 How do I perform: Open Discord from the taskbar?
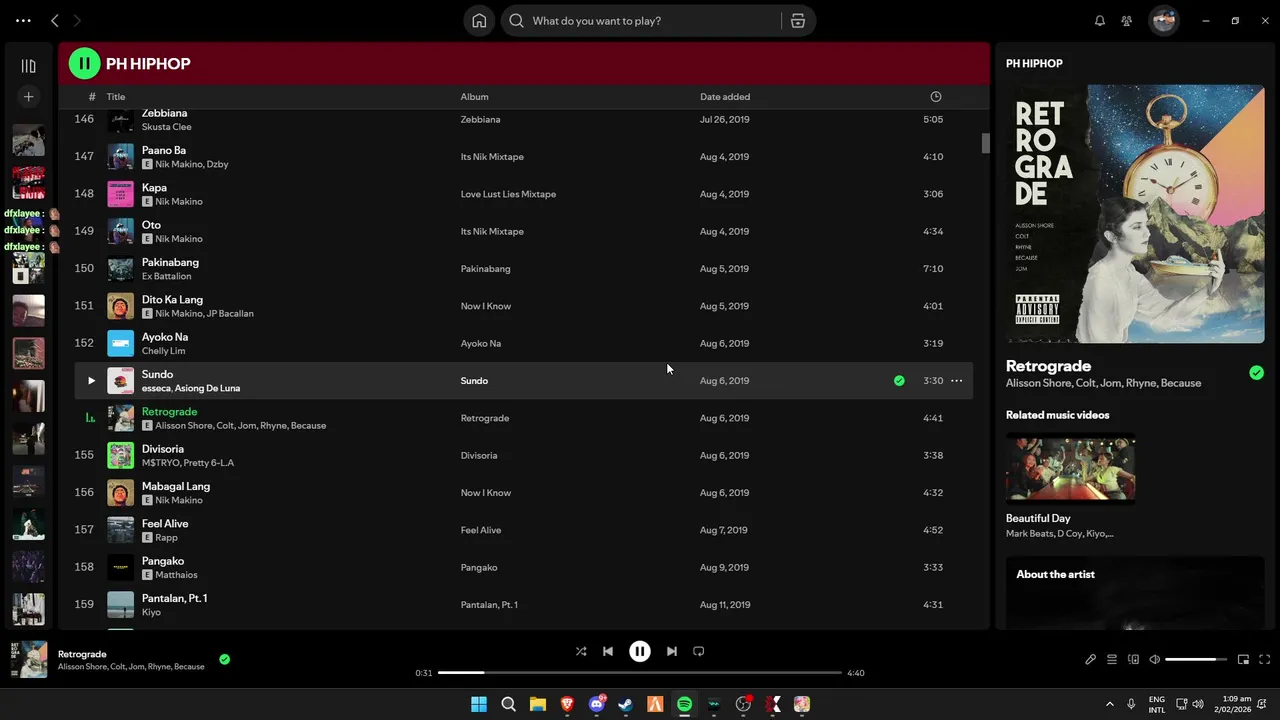[x=597, y=704]
